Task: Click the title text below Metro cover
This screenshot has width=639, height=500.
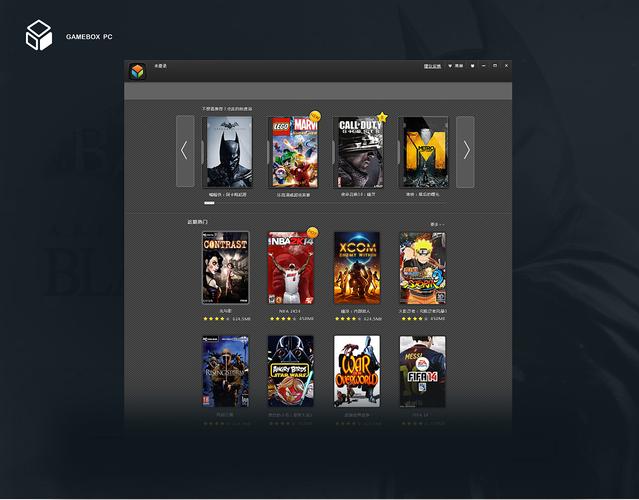Action: coord(423,195)
